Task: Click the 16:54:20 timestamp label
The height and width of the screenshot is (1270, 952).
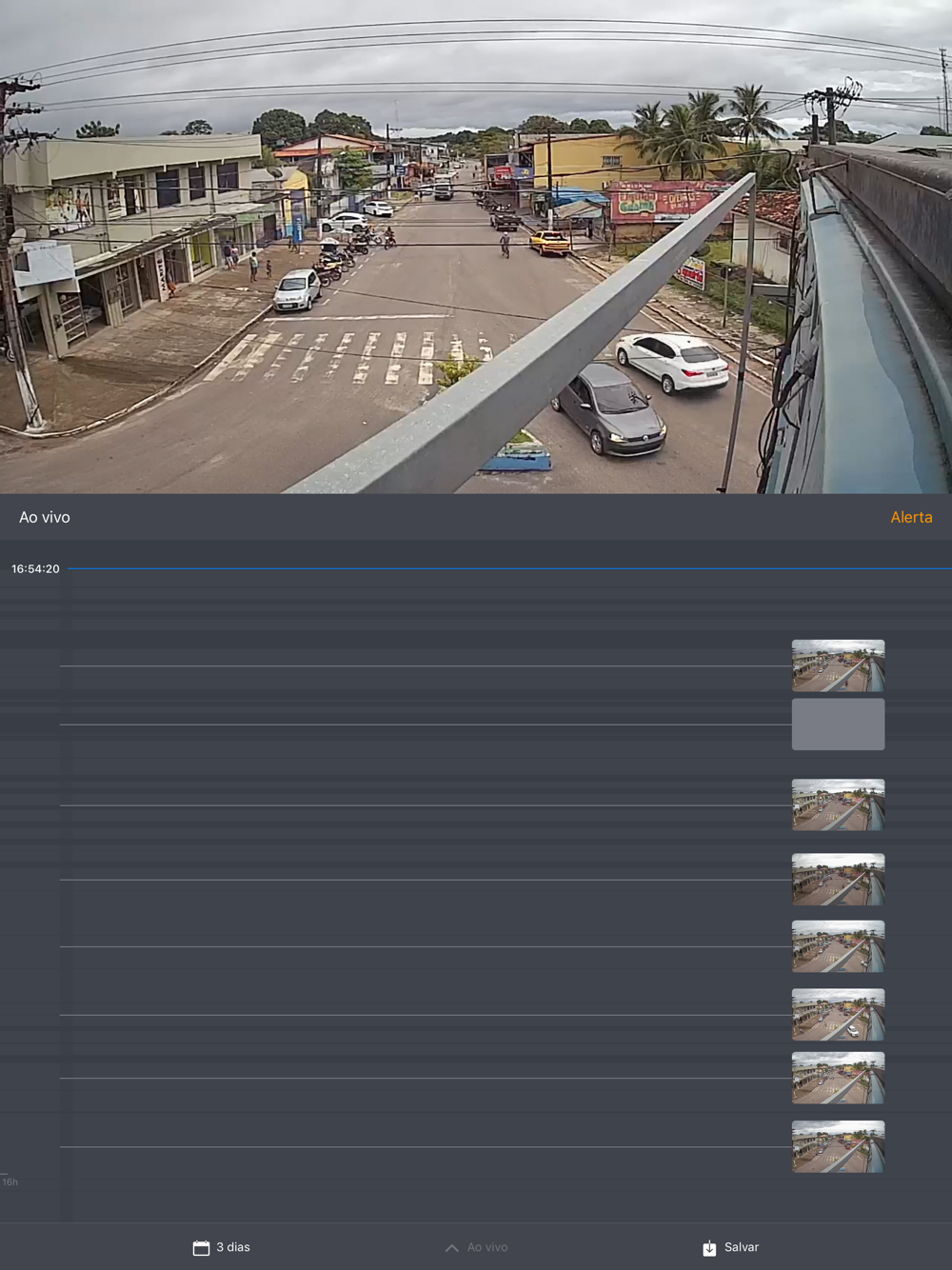Action: 35,568
